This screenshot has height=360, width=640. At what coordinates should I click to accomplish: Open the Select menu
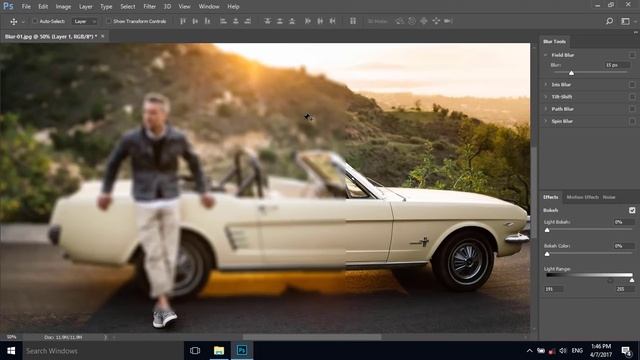click(x=128, y=7)
